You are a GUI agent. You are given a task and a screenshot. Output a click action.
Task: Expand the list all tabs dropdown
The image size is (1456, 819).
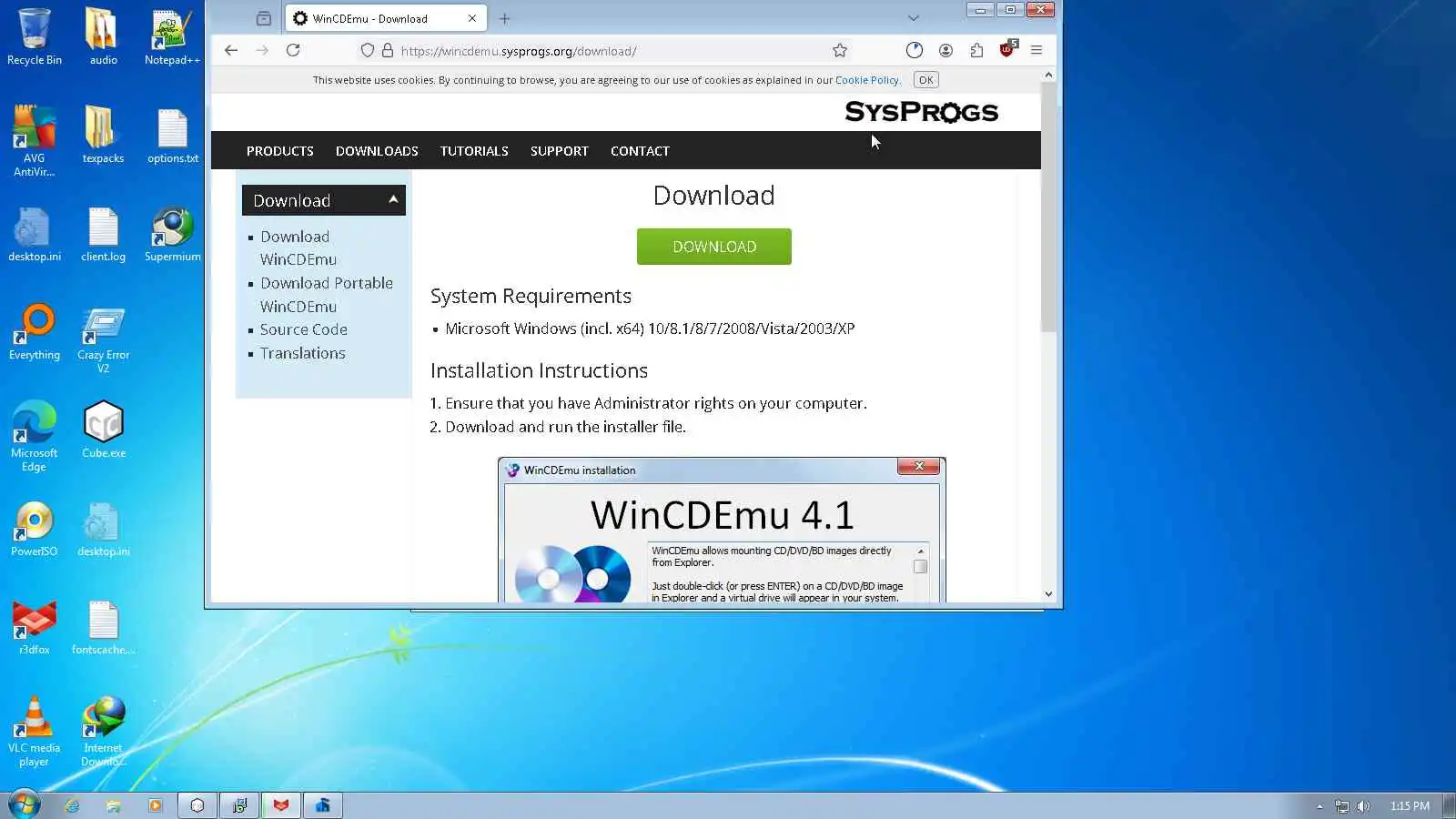click(914, 18)
